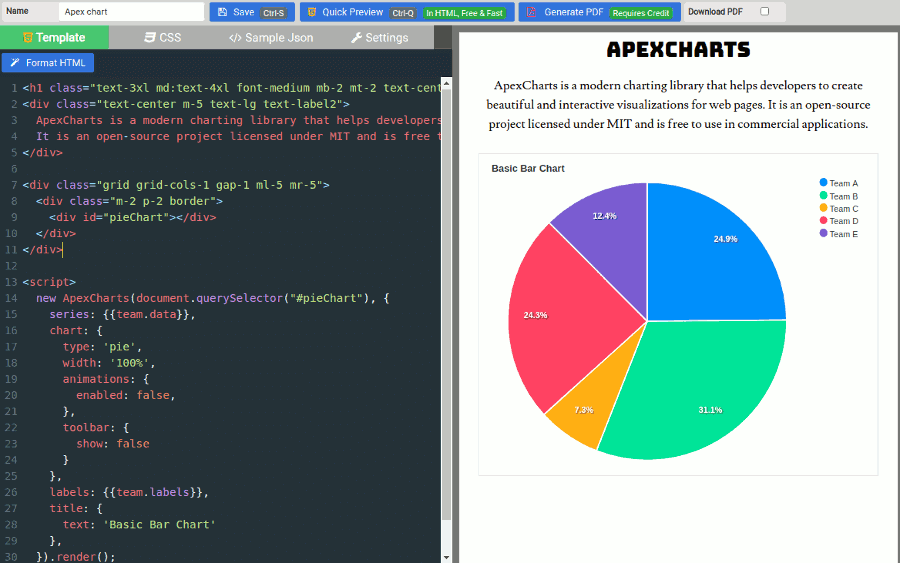900x563 pixels.
Task: Click code line 17 "type: 'pie'"
Action: pyautogui.click(x=102, y=347)
